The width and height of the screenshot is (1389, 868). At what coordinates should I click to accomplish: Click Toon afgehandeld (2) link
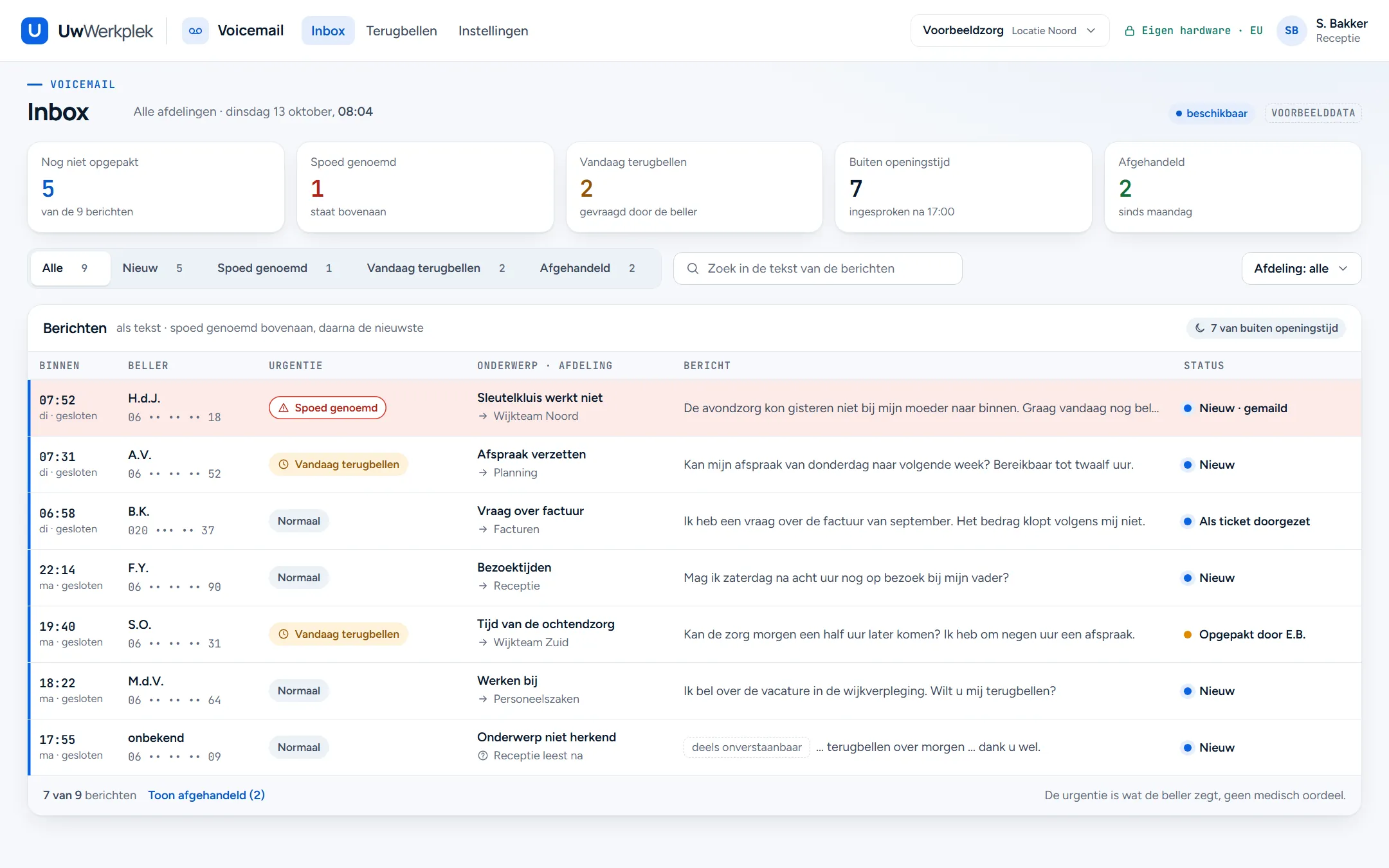click(206, 795)
